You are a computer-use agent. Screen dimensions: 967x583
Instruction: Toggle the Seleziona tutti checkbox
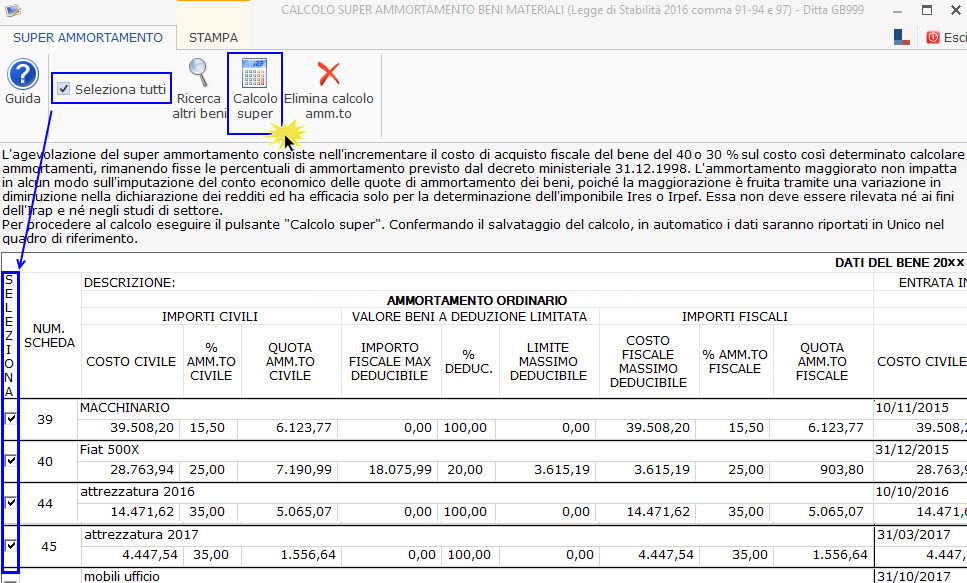(x=64, y=89)
